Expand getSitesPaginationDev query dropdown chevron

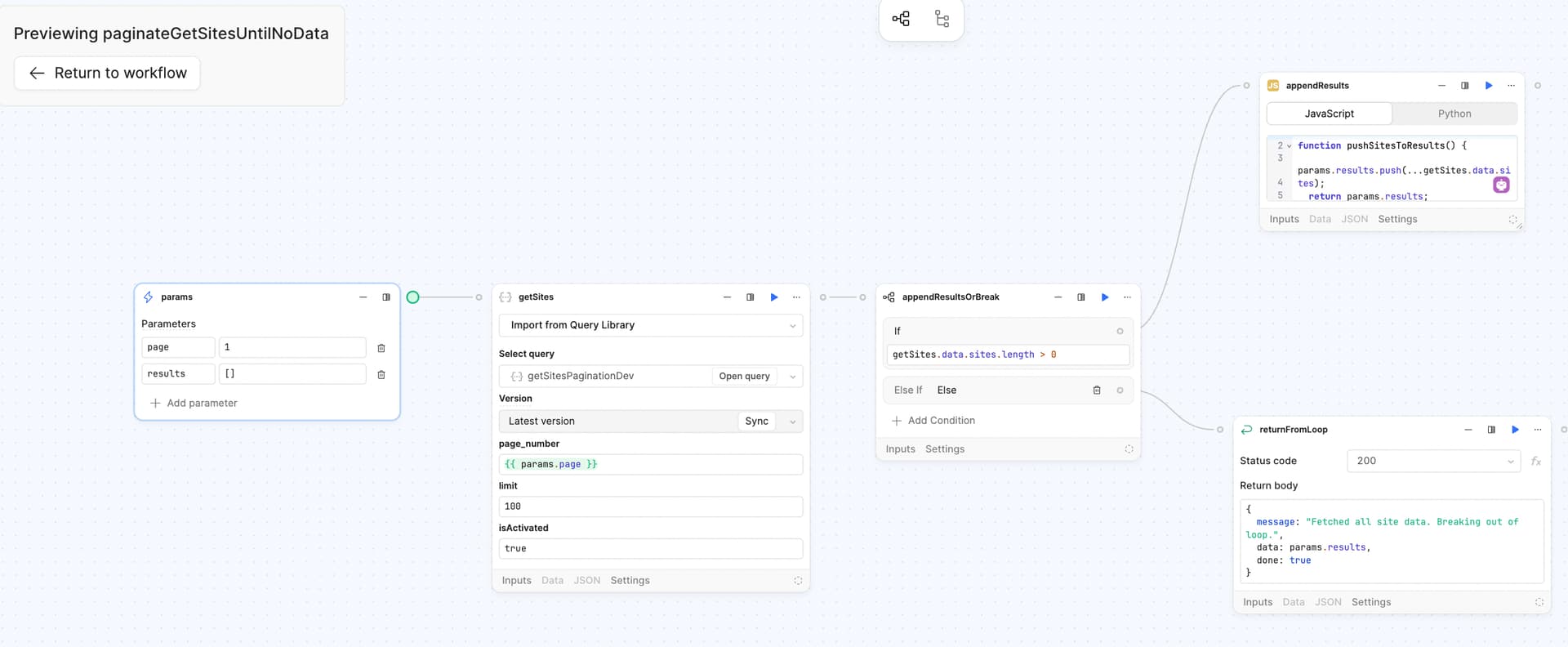coord(792,377)
